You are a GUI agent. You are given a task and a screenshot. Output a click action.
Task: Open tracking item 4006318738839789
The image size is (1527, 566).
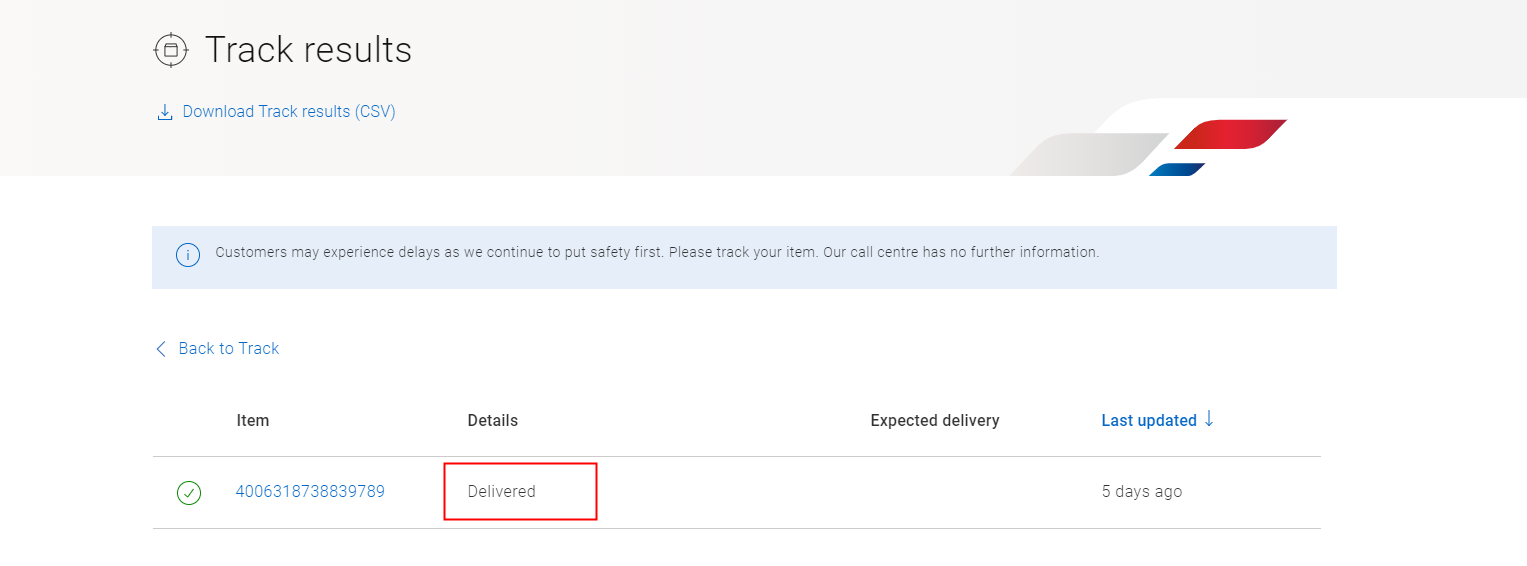(310, 492)
